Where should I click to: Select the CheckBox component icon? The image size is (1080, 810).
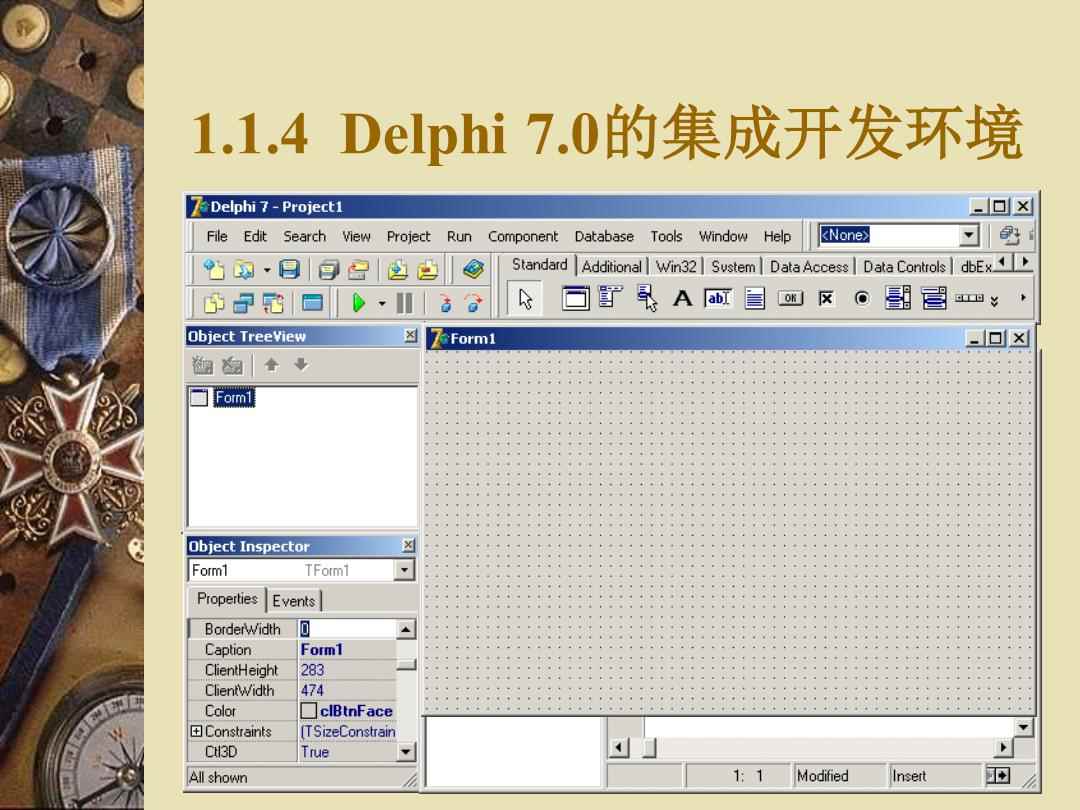click(x=826, y=298)
